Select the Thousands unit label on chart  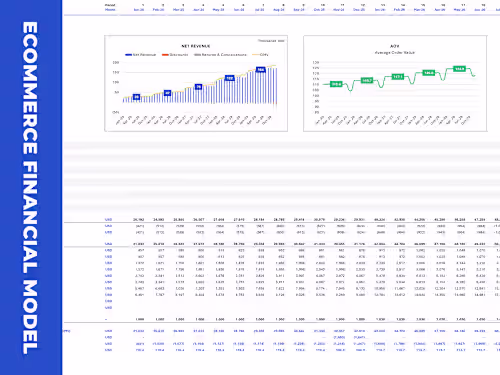[271, 41]
